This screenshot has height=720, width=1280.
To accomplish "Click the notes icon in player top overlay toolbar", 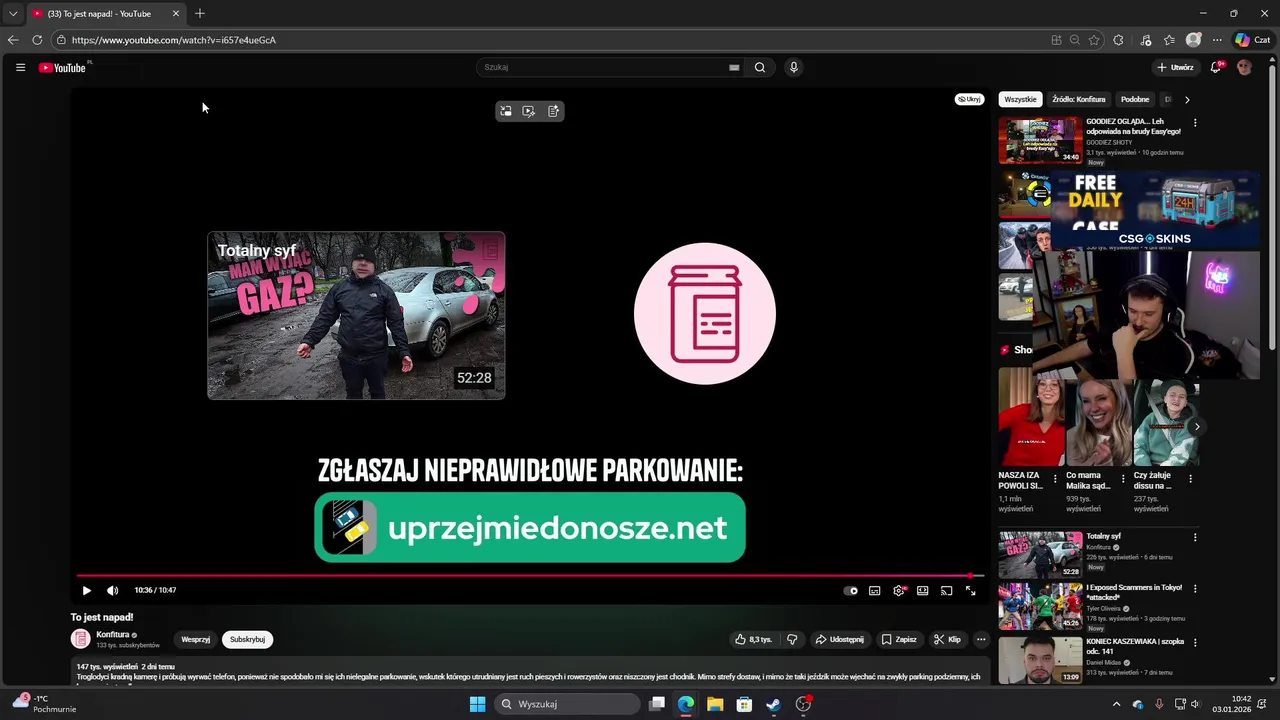I will coord(553,111).
